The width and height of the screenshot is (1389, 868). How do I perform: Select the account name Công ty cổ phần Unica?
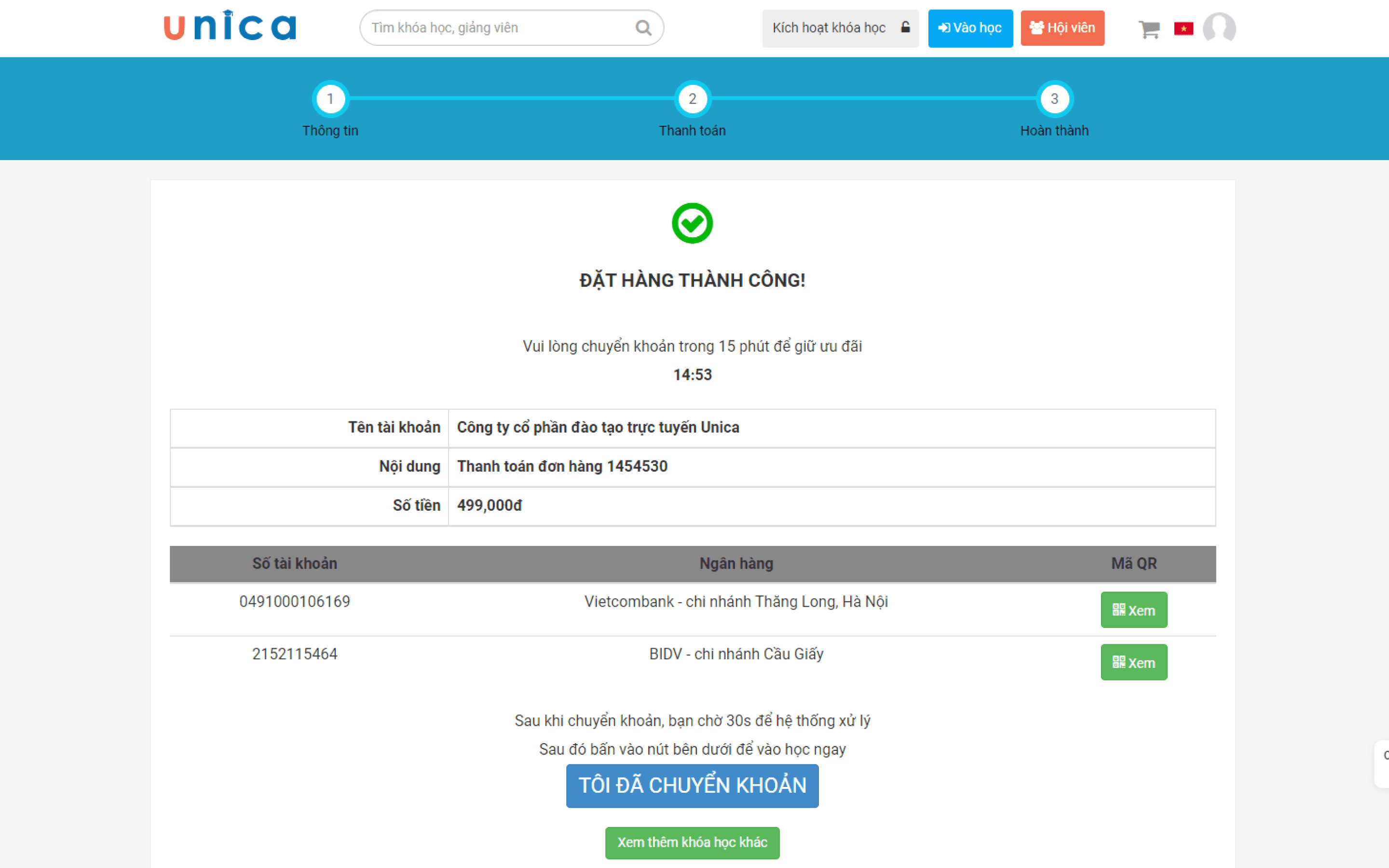coord(598,427)
